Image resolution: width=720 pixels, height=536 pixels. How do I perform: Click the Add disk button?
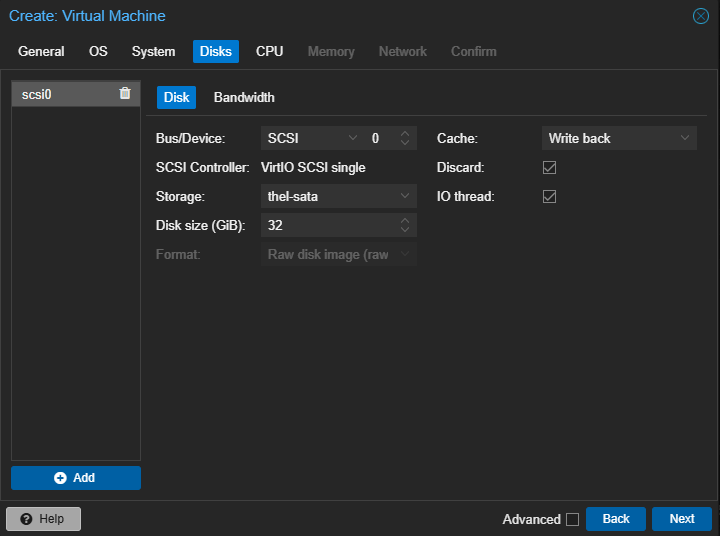(76, 478)
